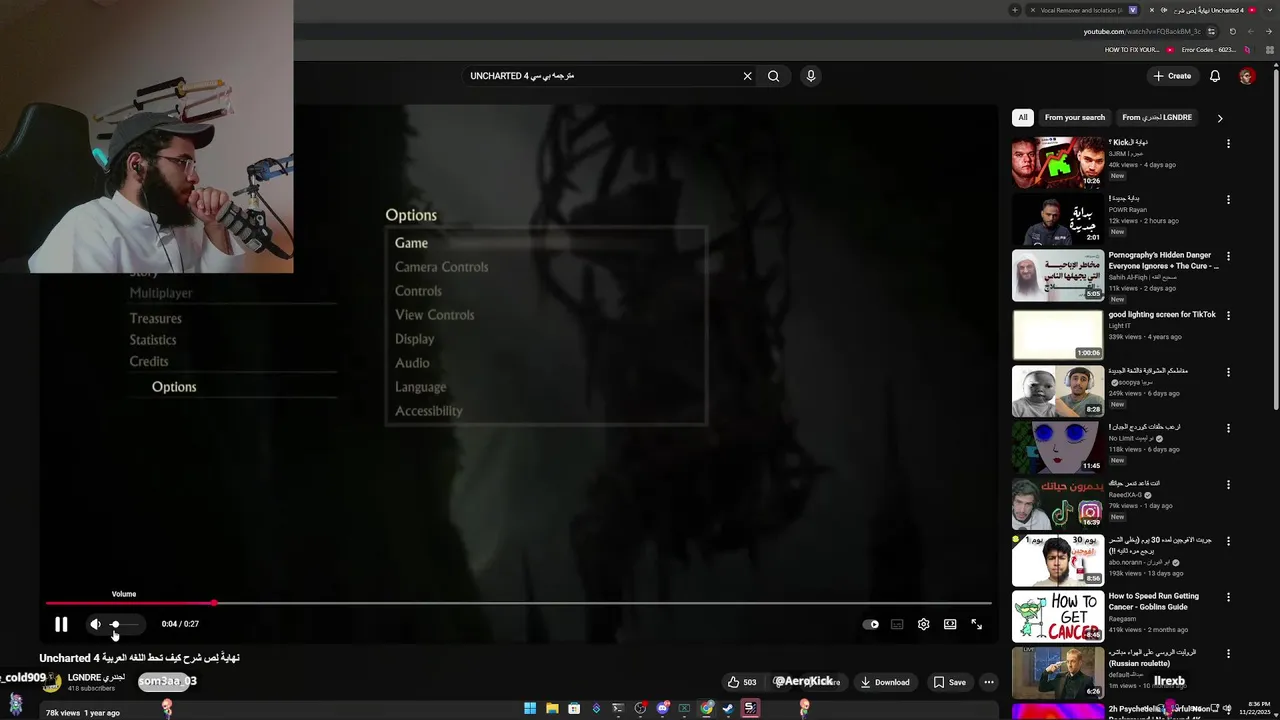Open YouTube notifications bell
Image resolution: width=1280 pixels, height=720 pixels.
1215,76
